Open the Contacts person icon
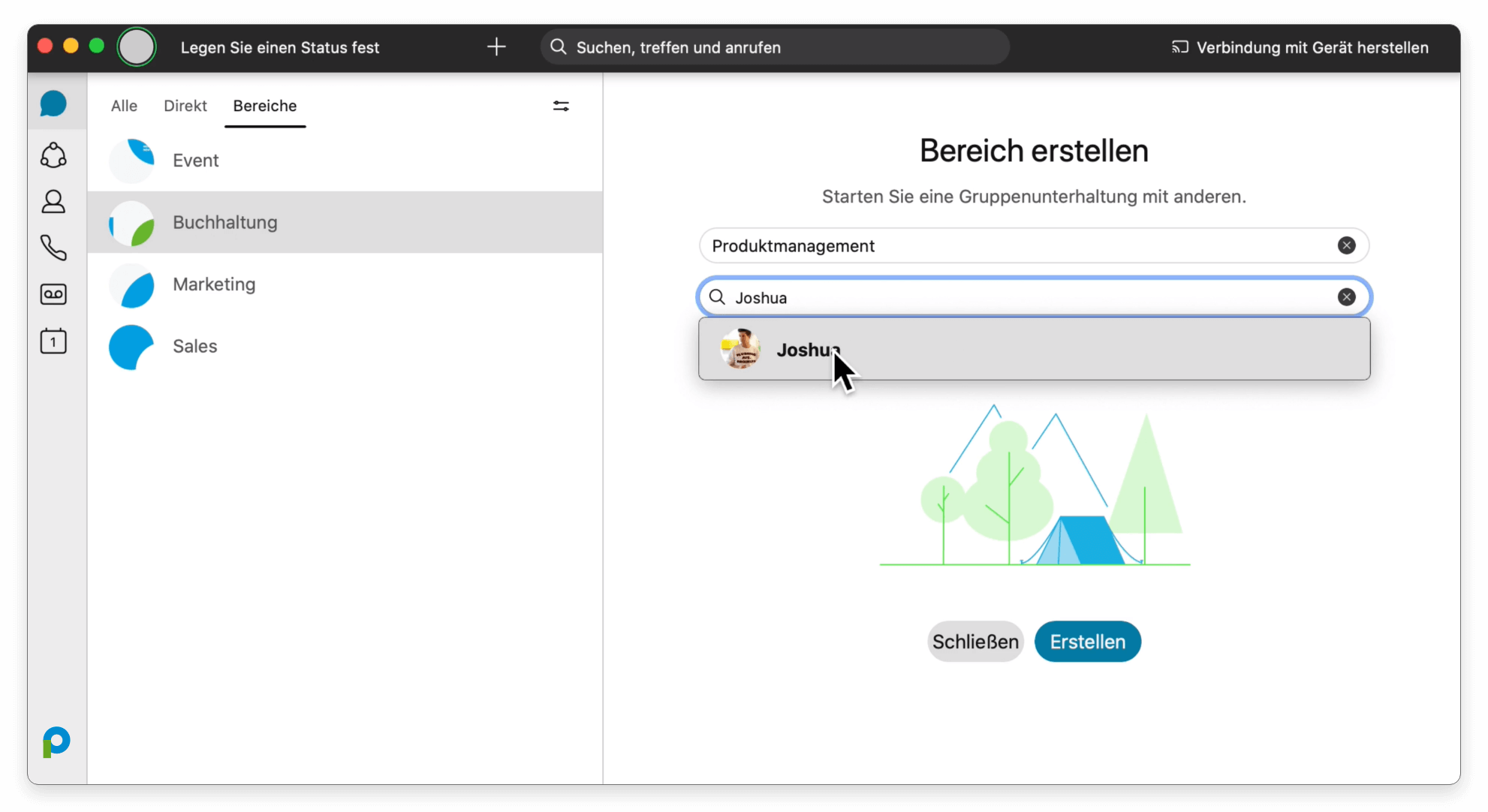This screenshot has width=1488, height=812. [53, 202]
